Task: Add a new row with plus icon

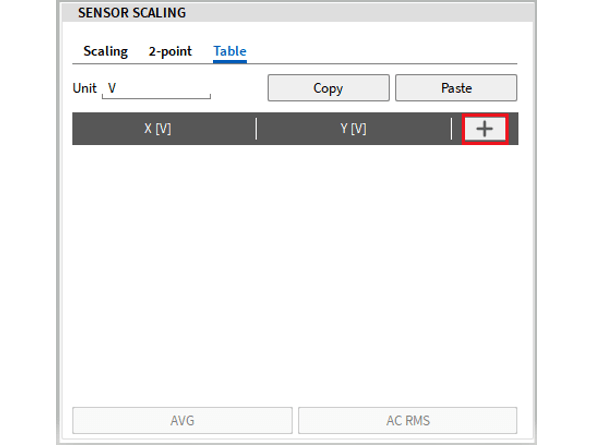Action: point(485,129)
